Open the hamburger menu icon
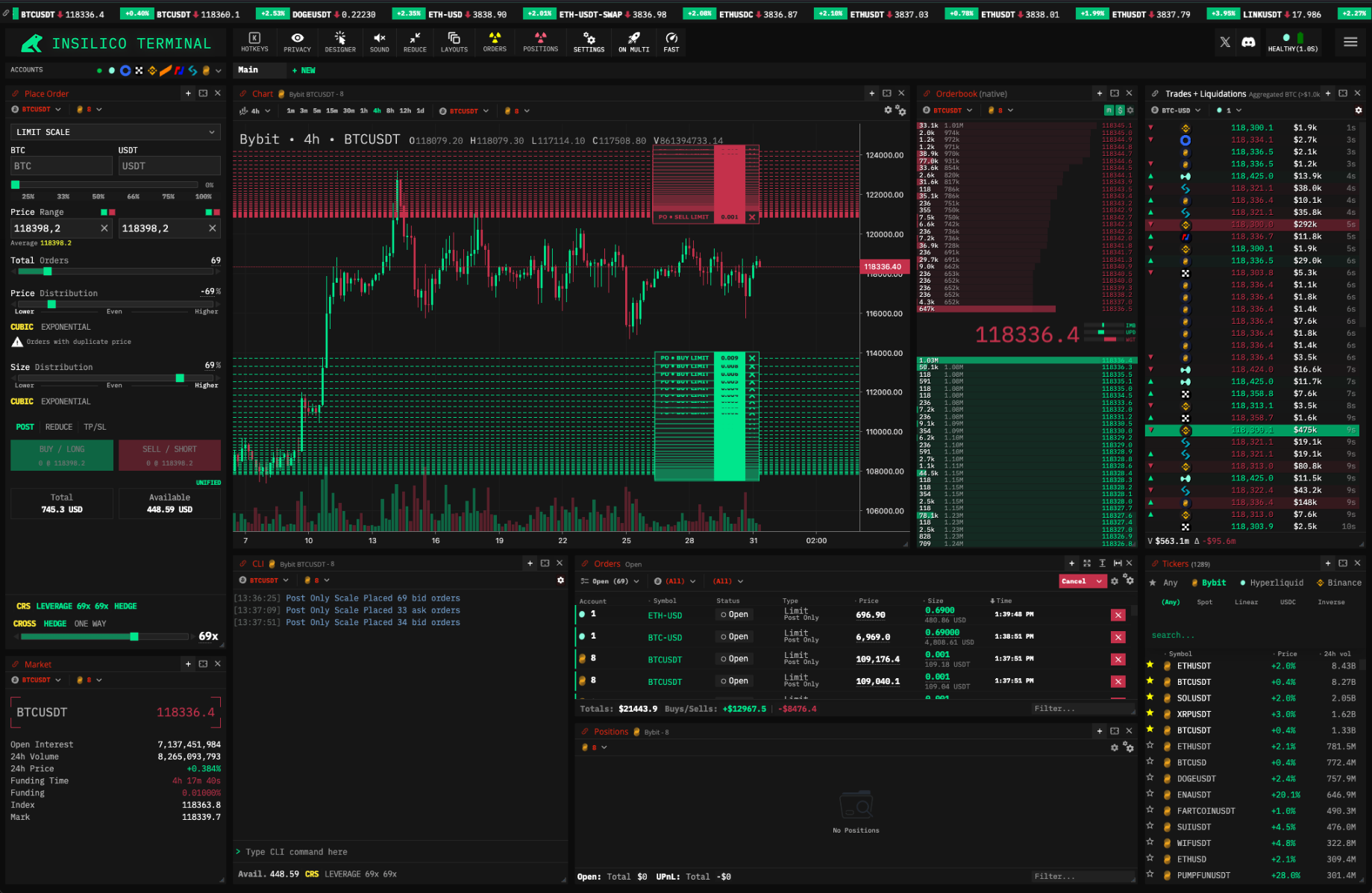 (1350, 43)
